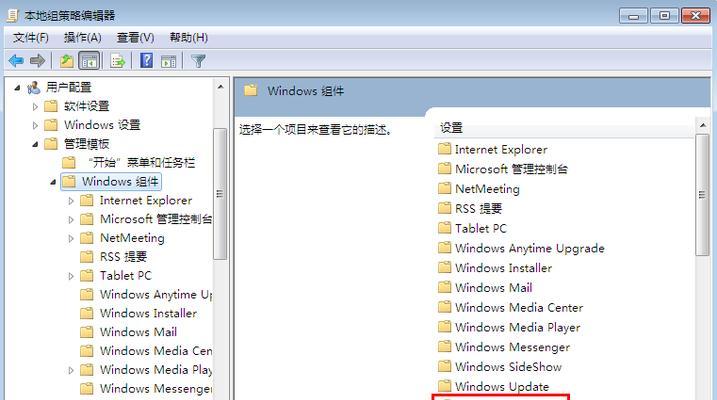Maximize the Group Policy Editor window
Image resolution: width=717 pixels, height=400 pixels.
664,16
